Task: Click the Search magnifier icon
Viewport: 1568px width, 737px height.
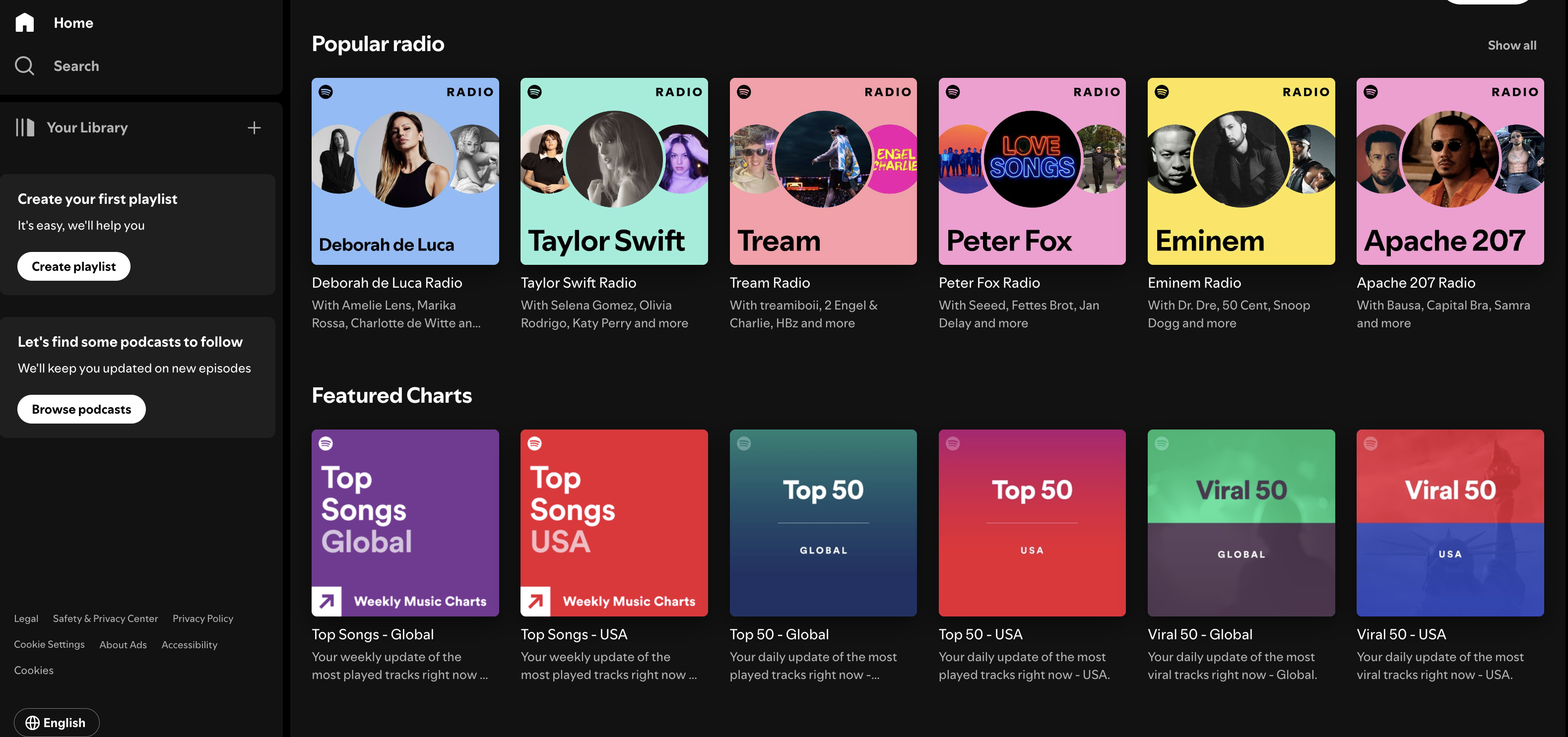Action: point(24,66)
